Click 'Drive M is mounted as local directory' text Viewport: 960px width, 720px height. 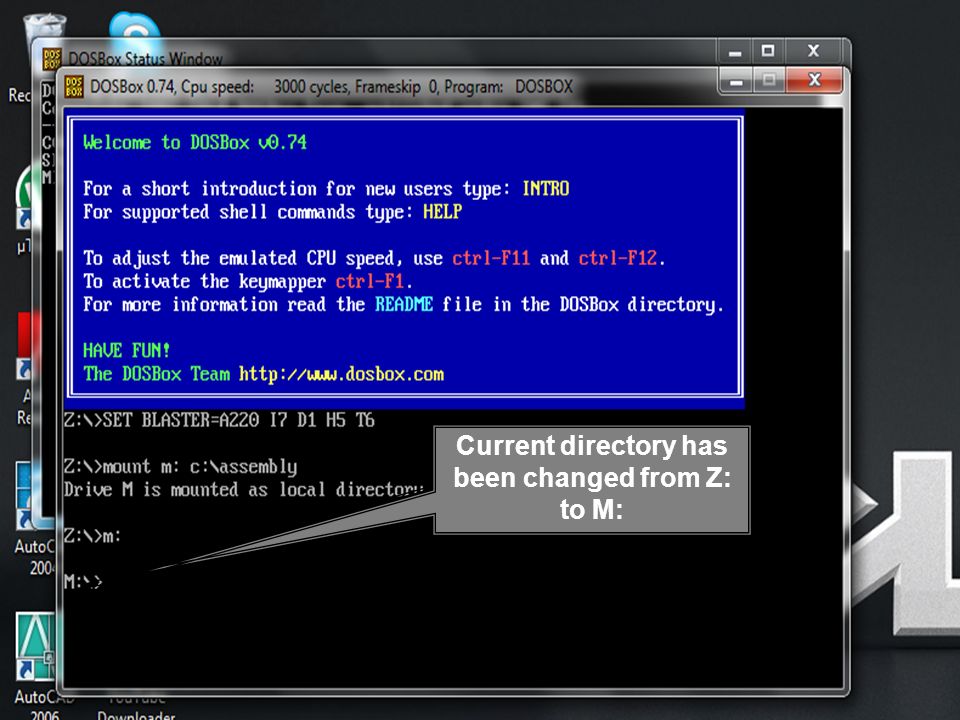(x=244, y=490)
